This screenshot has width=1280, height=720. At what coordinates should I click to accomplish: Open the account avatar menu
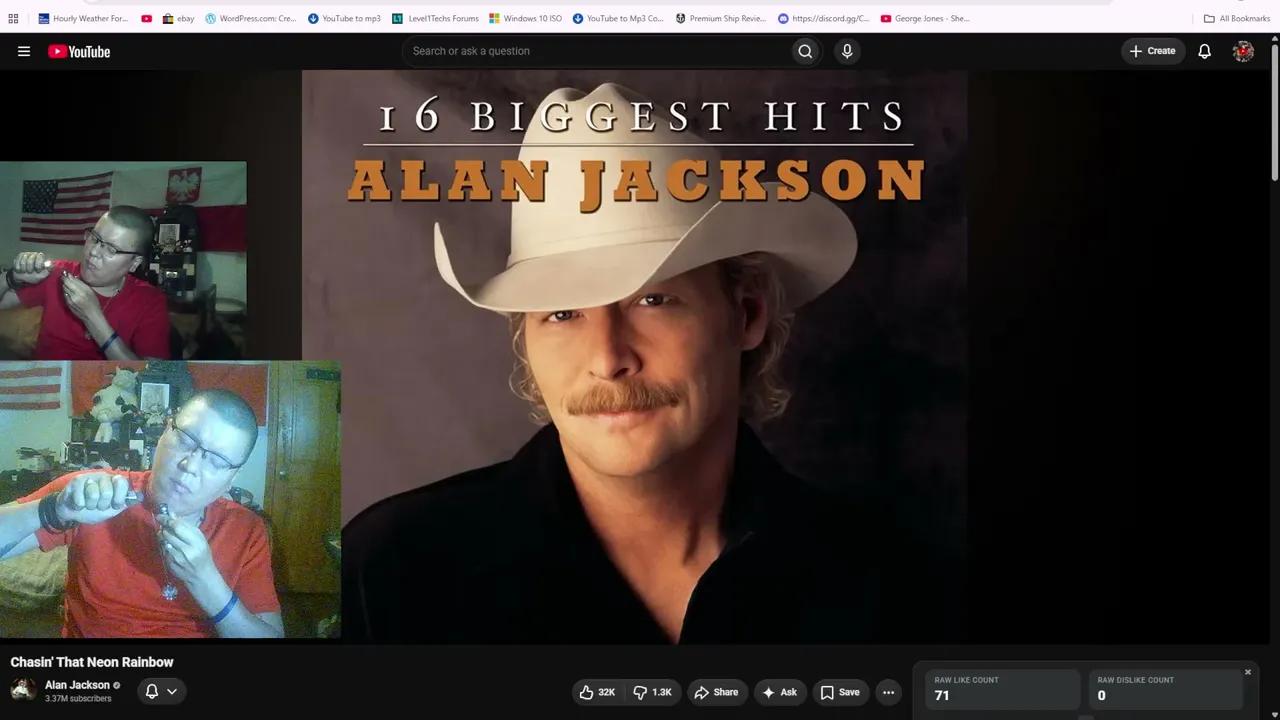coord(1243,51)
